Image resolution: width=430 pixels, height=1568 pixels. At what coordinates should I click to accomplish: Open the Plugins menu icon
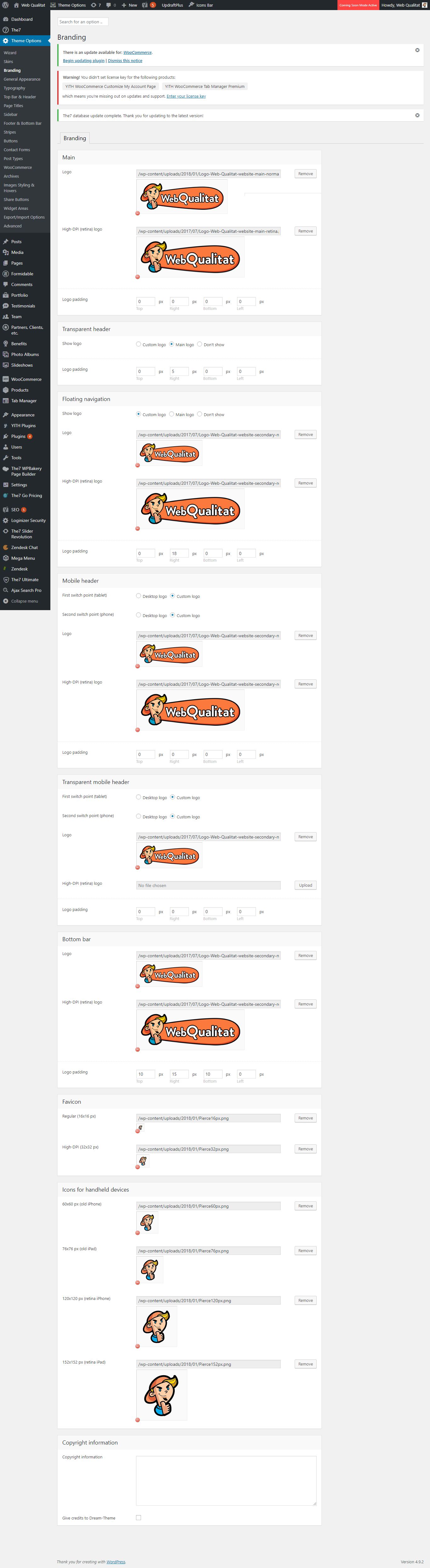5,437
